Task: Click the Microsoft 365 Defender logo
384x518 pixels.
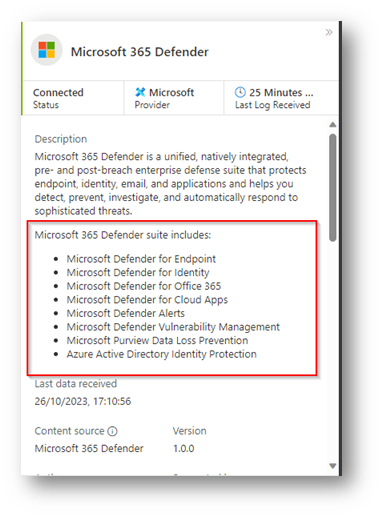Action: coord(47,50)
